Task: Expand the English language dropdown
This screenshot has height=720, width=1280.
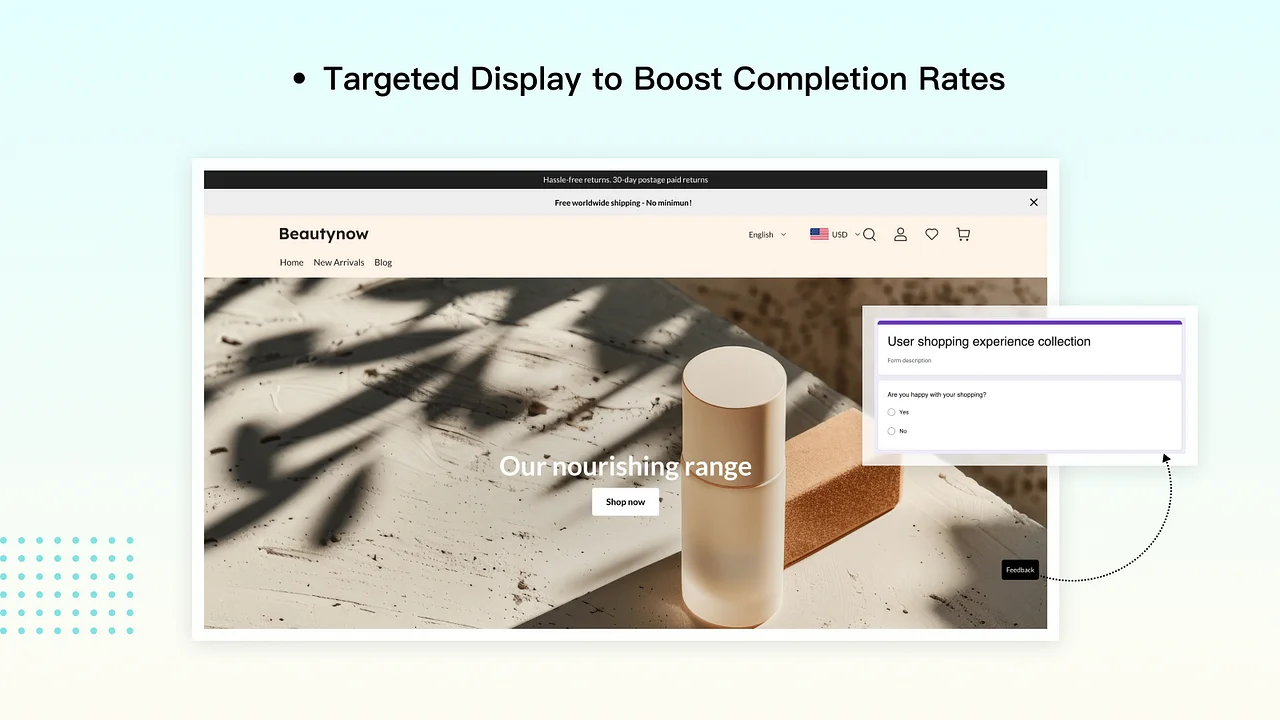Action: click(765, 234)
